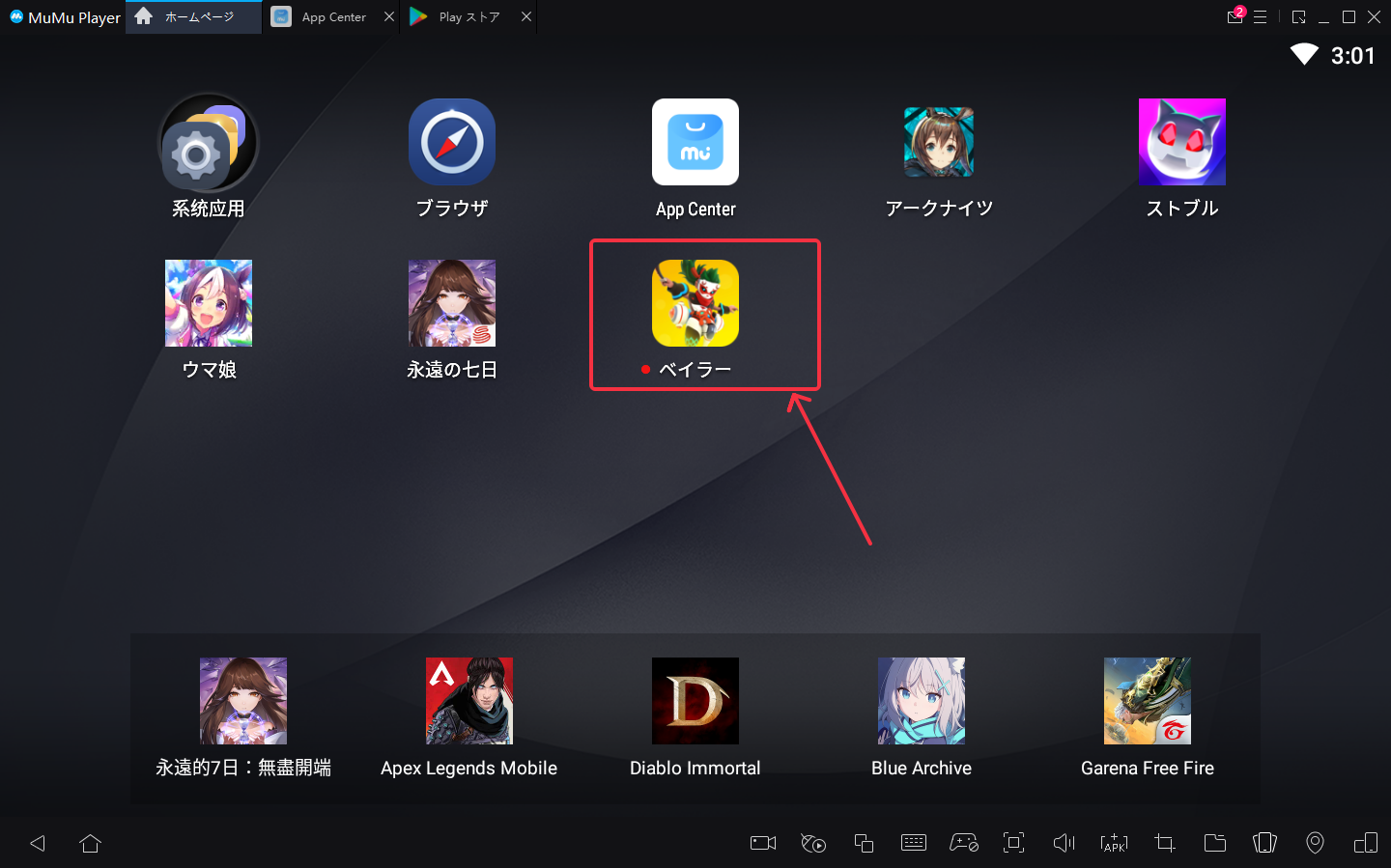Launch the アークナイツ game
Image resolution: width=1391 pixels, height=868 pixels.
pyautogui.click(x=939, y=142)
